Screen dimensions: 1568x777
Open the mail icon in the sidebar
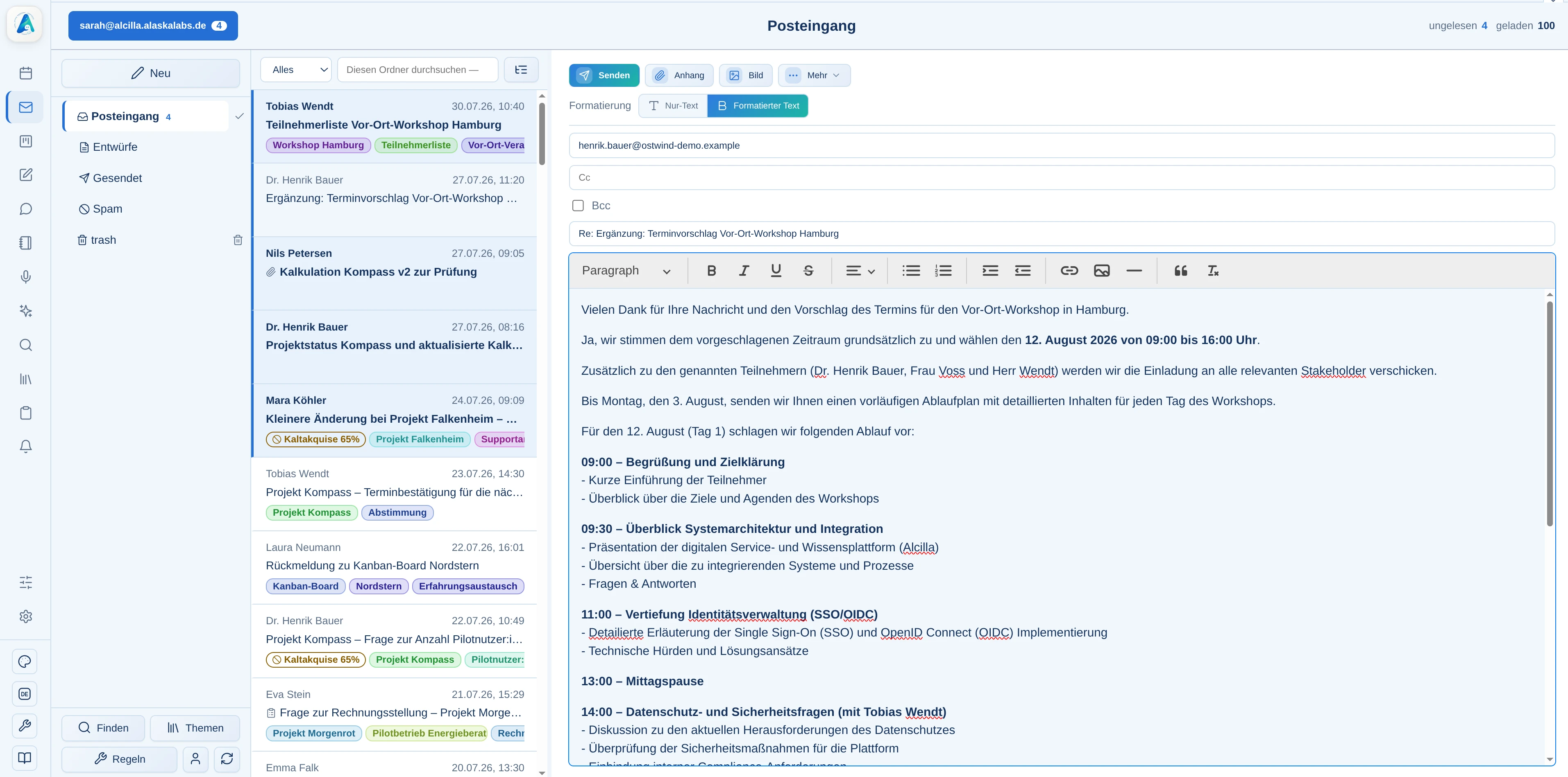coord(25,107)
